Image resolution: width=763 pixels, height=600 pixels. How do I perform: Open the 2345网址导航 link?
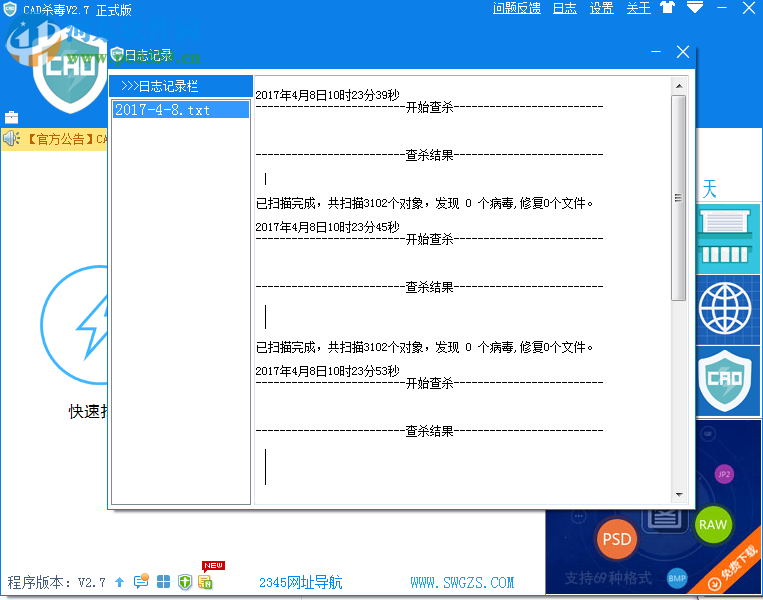[301, 582]
